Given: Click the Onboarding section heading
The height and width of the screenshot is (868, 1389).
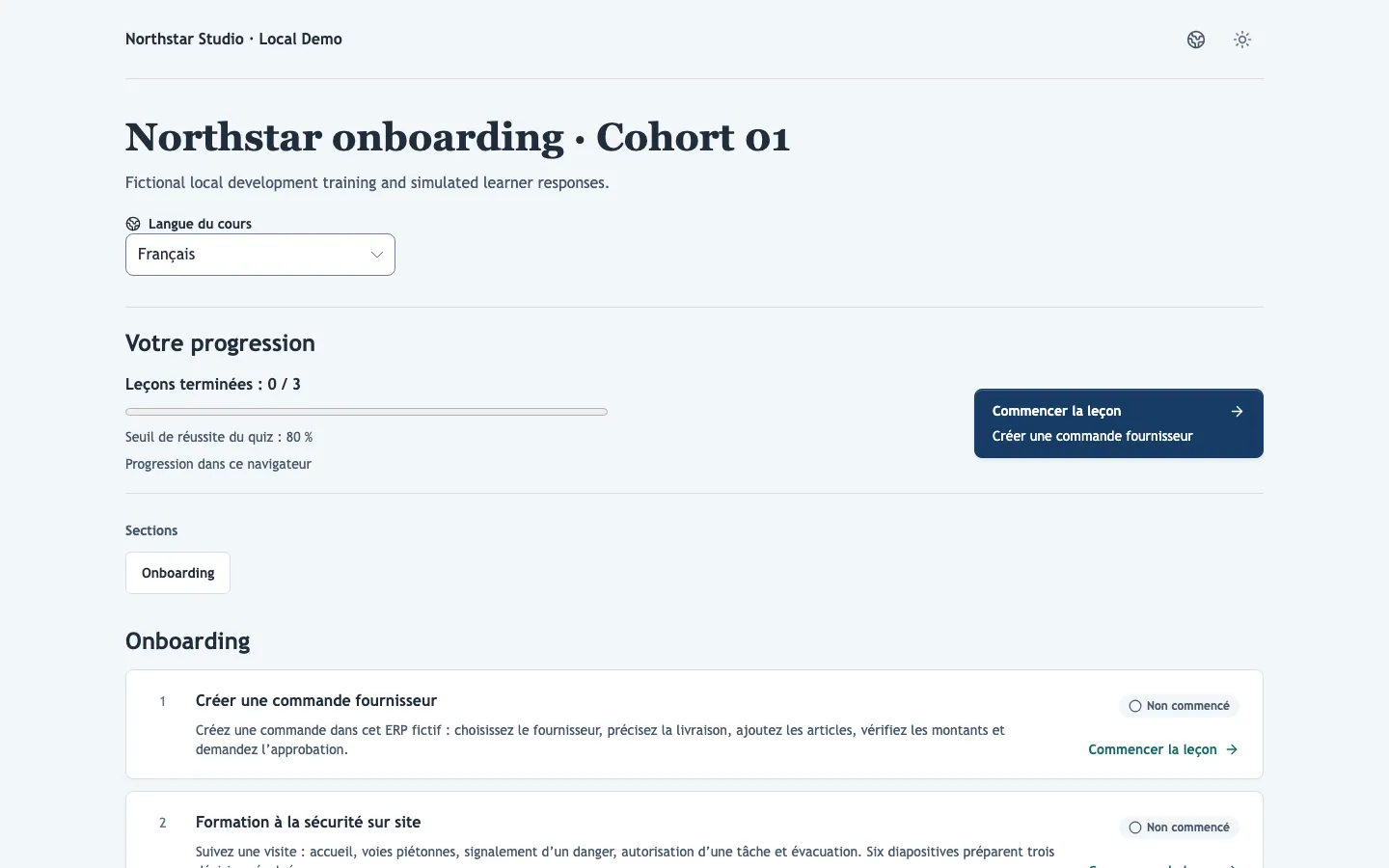Looking at the screenshot, I should (x=188, y=641).
